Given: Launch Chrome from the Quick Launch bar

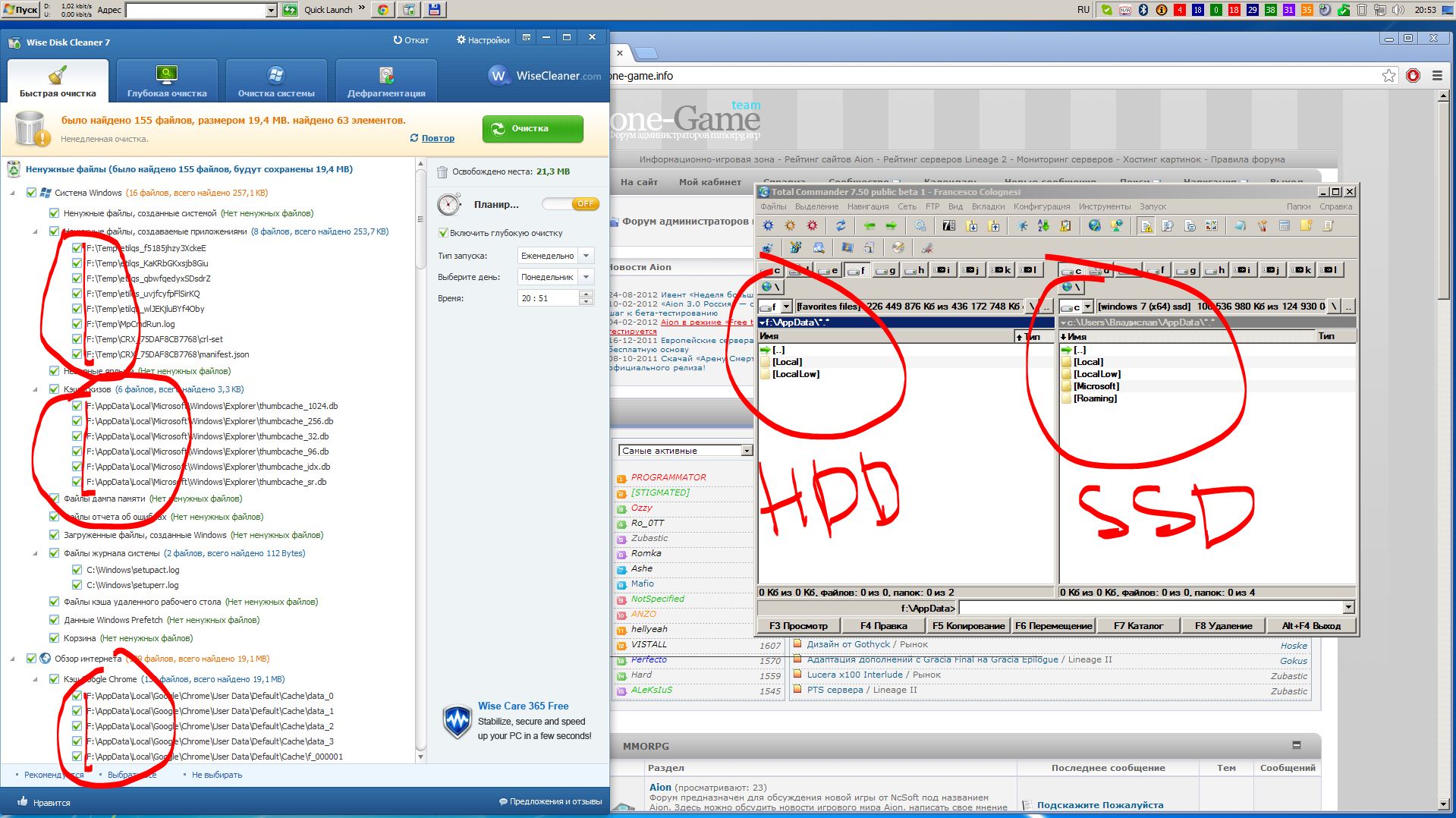Looking at the screenshot, I should pyautogui.click(x=383, y=10).
